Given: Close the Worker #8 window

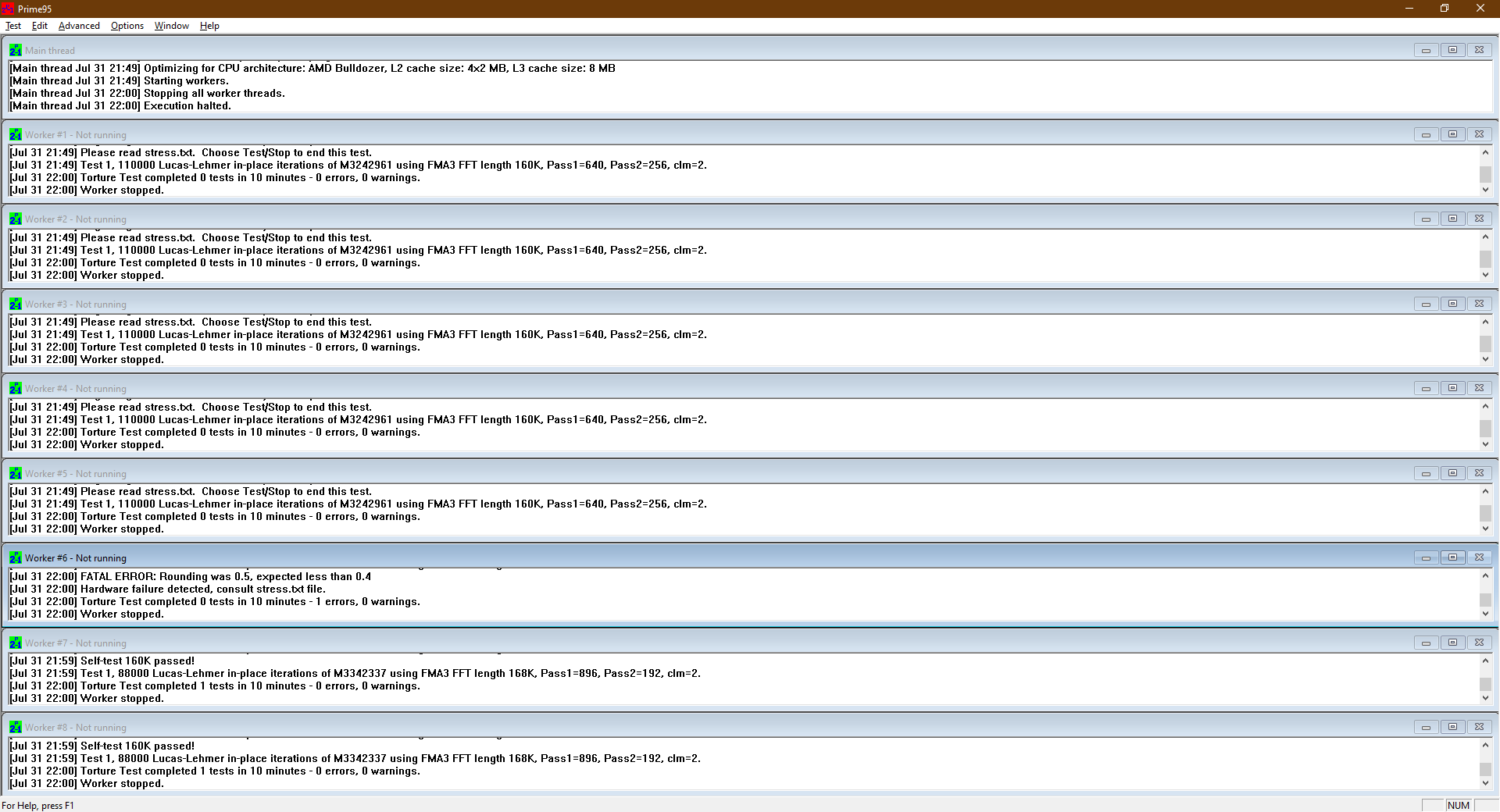Looking at the screenshot, I should click(x=1479, y=727).
